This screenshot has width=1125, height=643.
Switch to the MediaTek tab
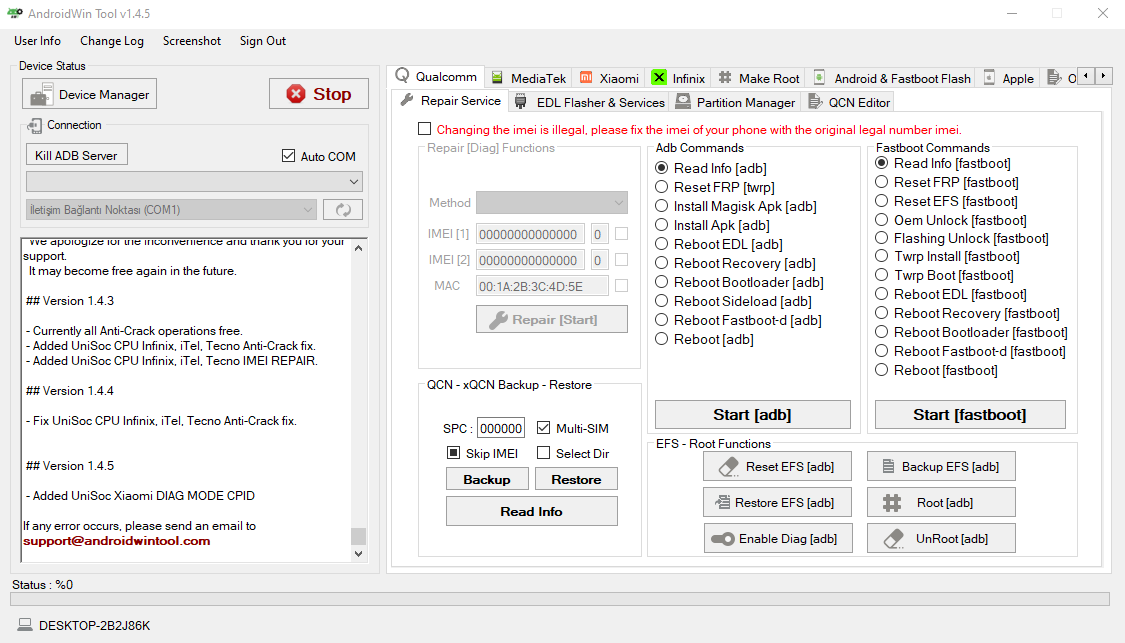528,78
